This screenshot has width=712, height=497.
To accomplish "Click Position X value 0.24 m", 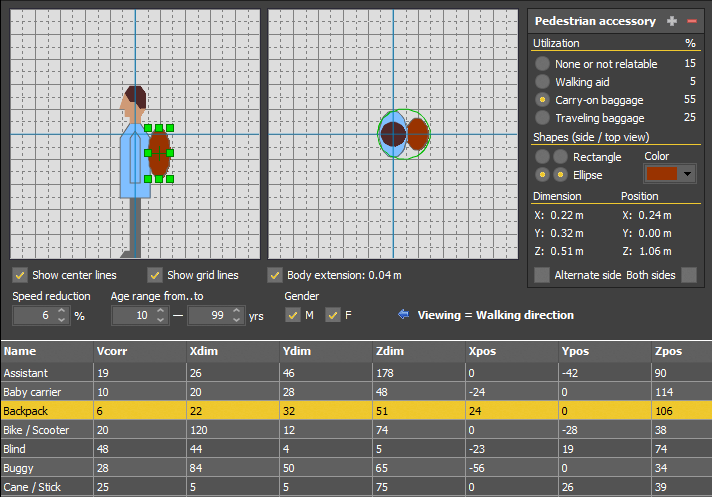I will pyautogui.click(x=655, y=215).
